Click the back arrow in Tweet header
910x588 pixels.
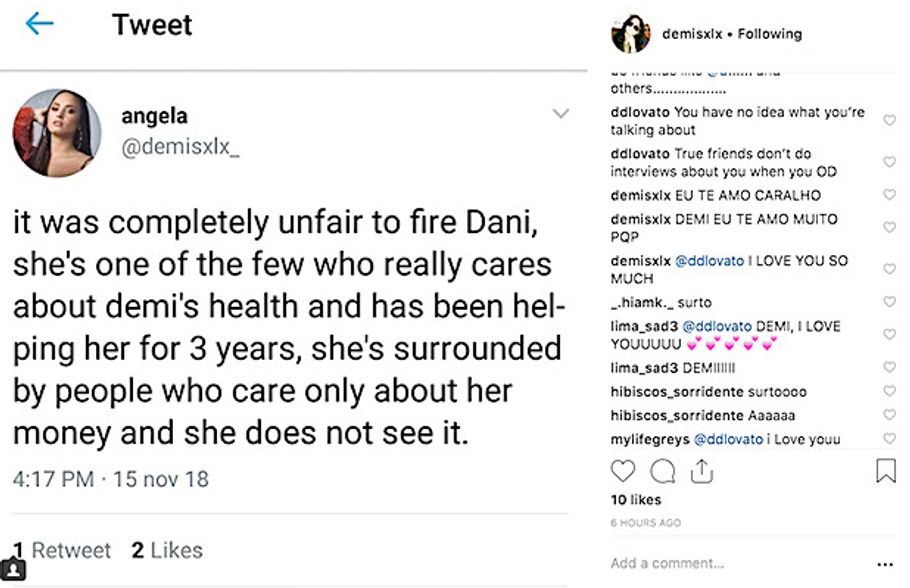[39, 24]
